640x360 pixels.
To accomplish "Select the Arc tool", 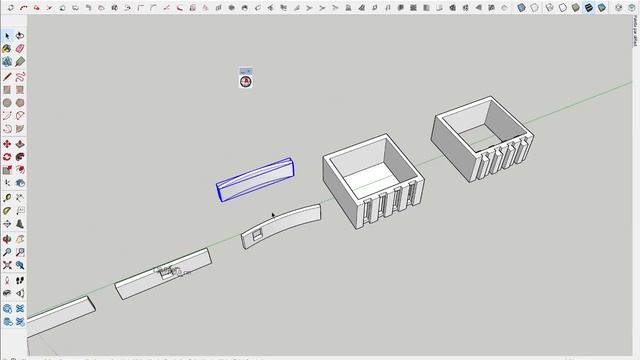I will (x=7, y=116).
